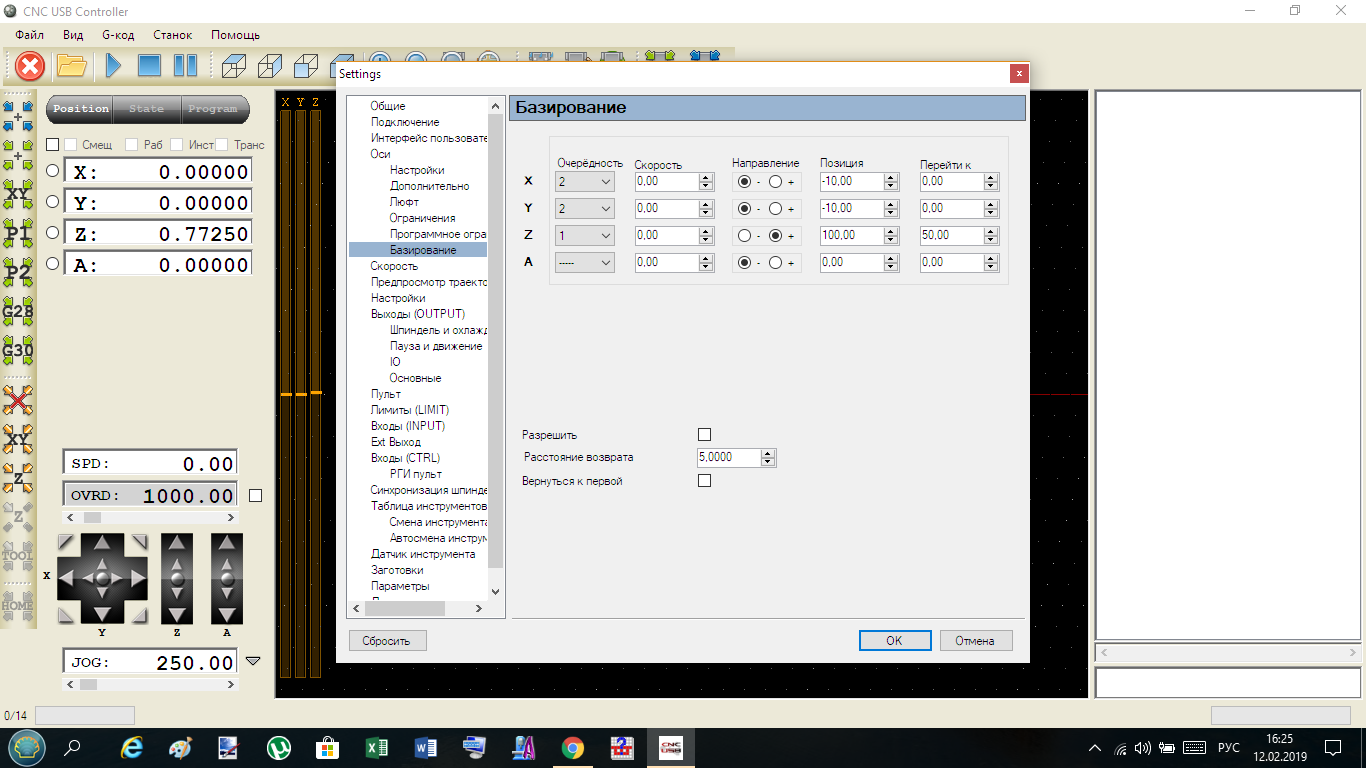Tick the checkbox next to OVRD

255,495
